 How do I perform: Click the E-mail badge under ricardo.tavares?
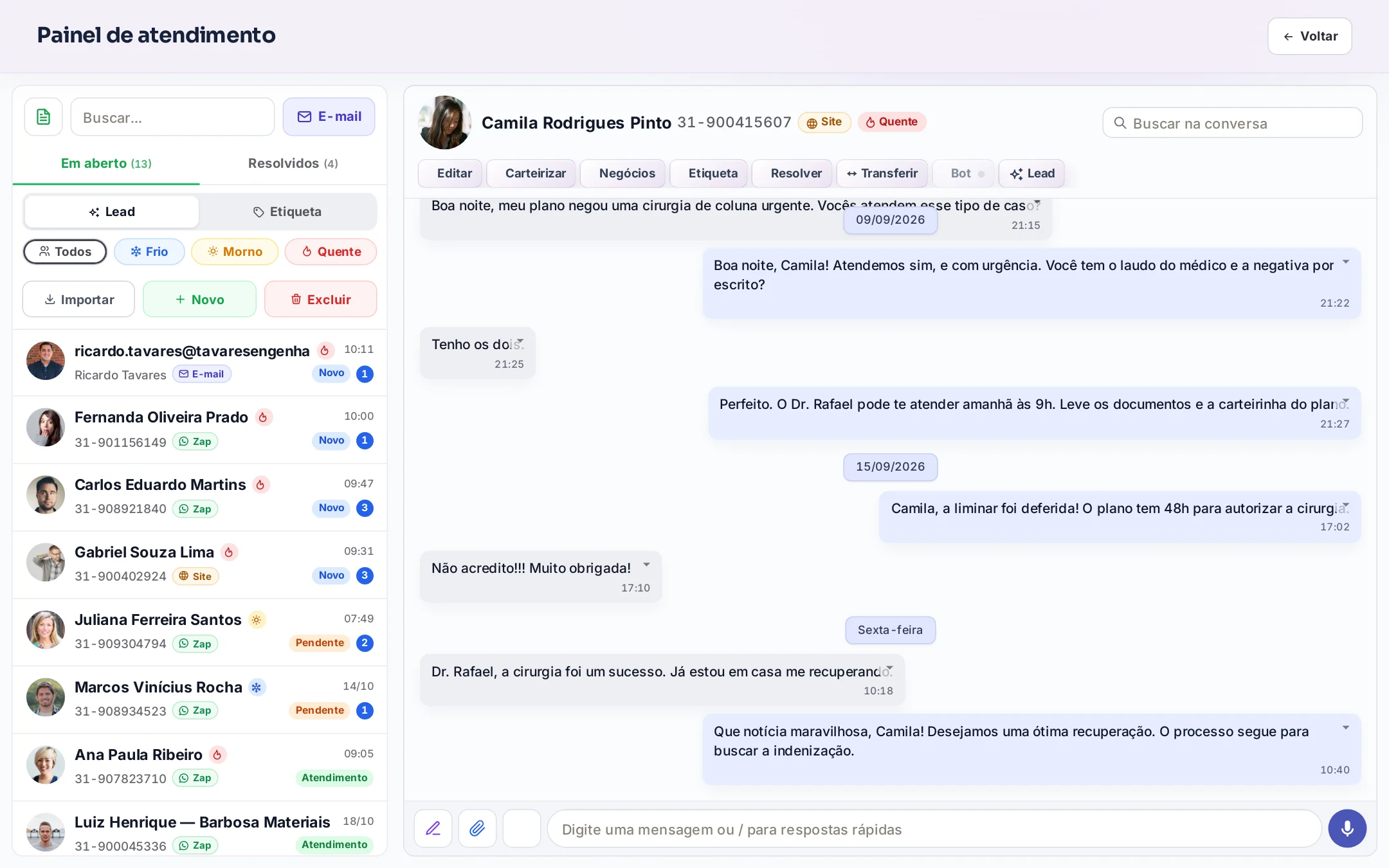pos(201,374)
